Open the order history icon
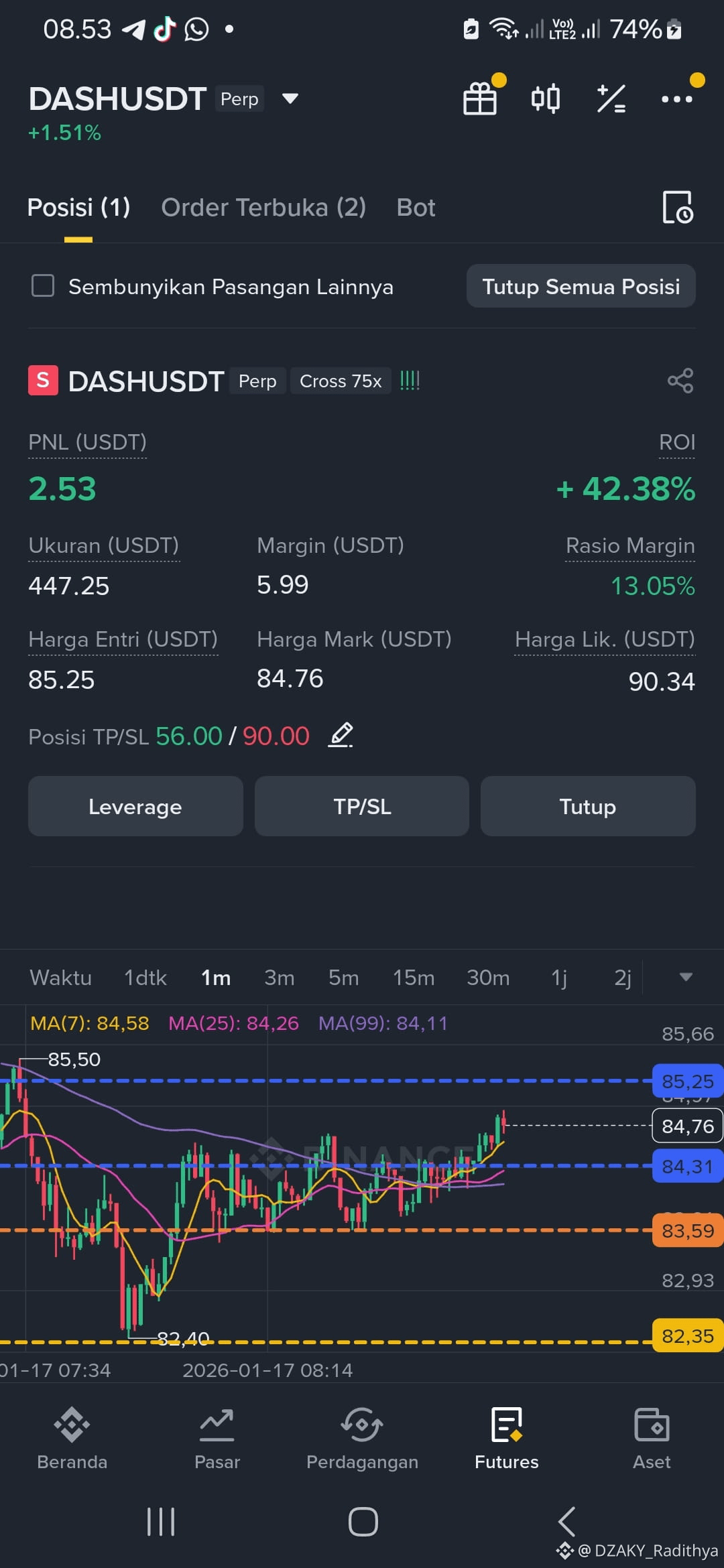The height and width of the screenshot is (1568, 724). point(678,207)
